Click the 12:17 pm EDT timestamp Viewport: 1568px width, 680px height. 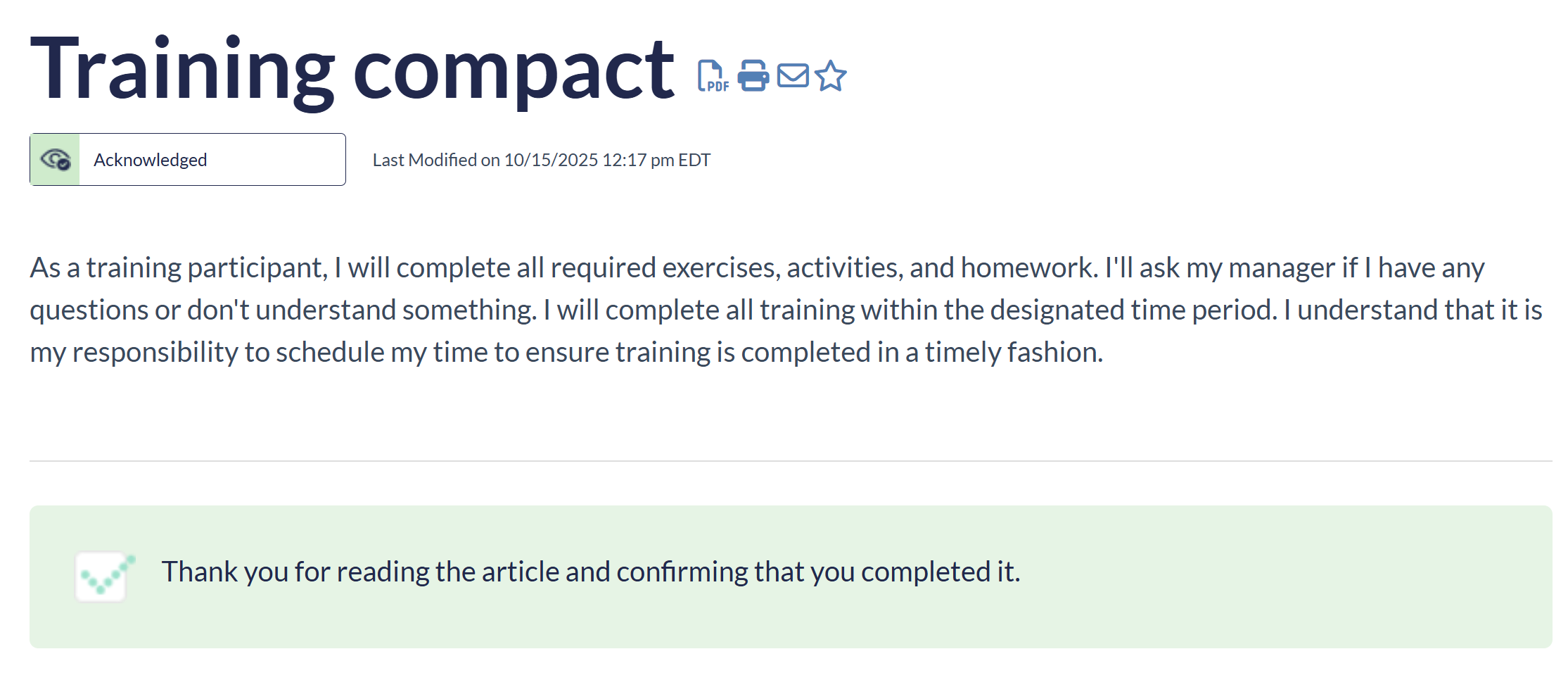tap(656, 160)
